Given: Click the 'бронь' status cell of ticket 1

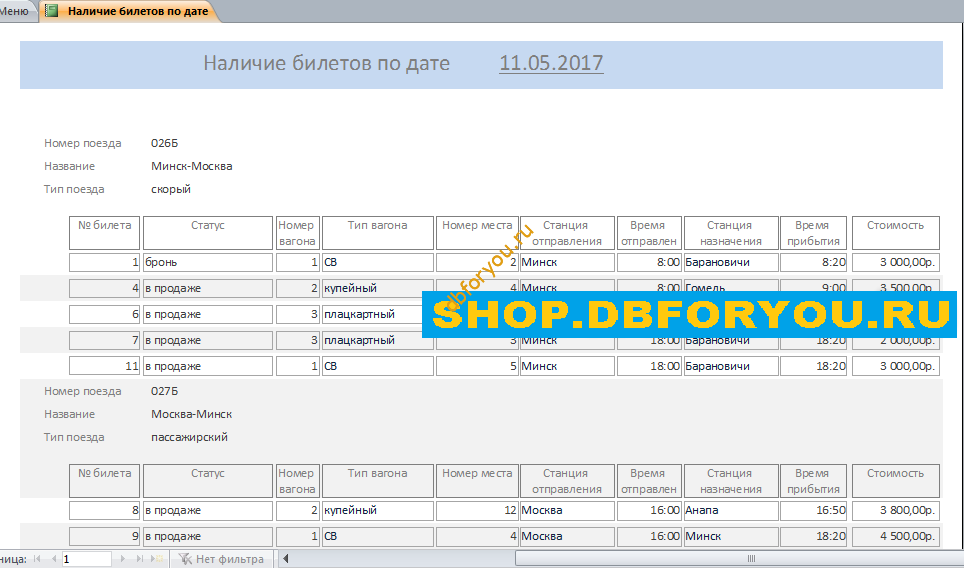Looking at the screenshot, I should coord(208,262).
